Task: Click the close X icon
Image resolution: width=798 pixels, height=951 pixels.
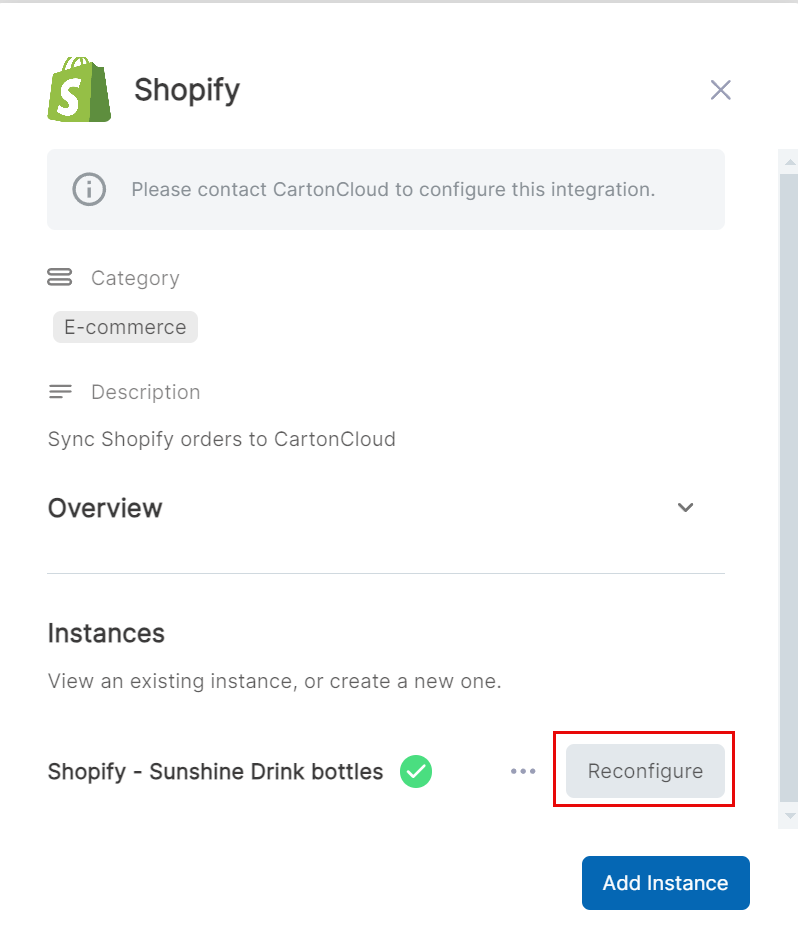Action: coord(721,89)
